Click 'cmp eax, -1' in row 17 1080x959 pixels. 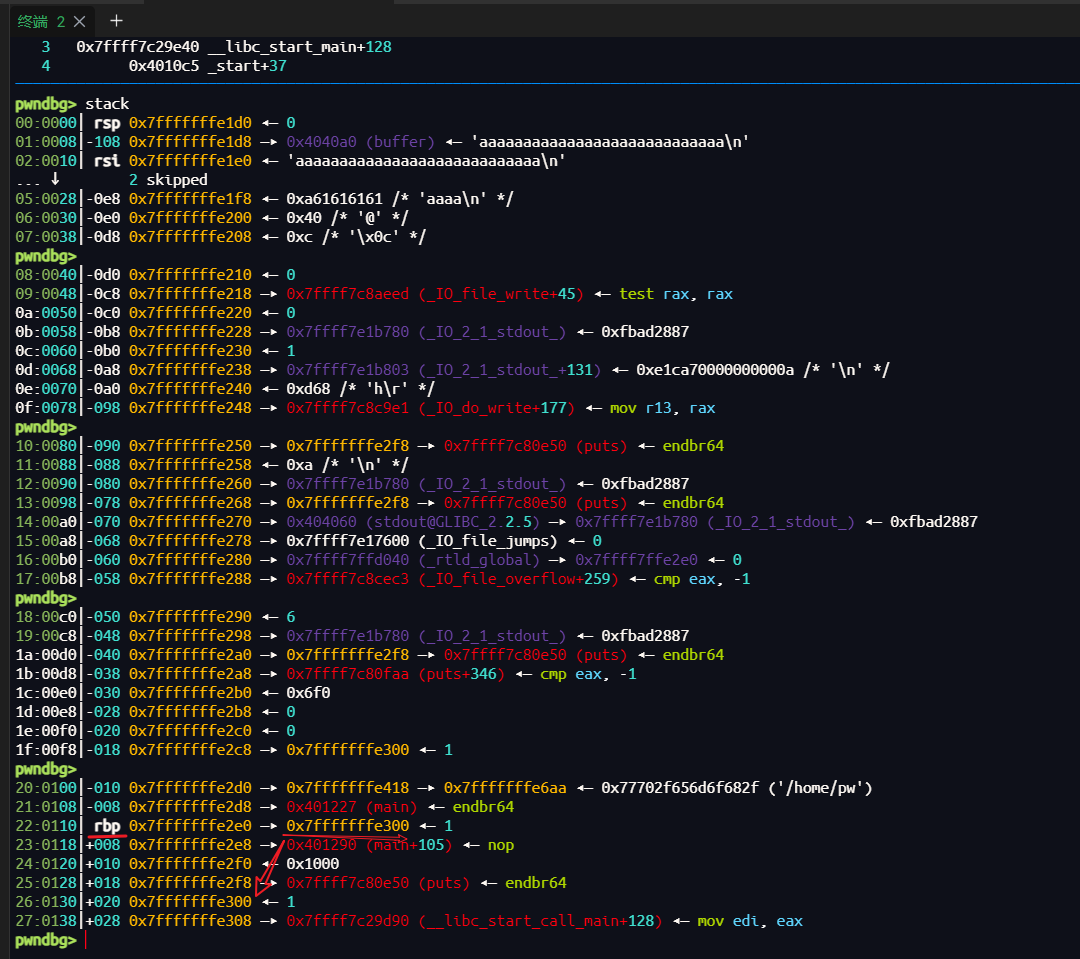701,579
